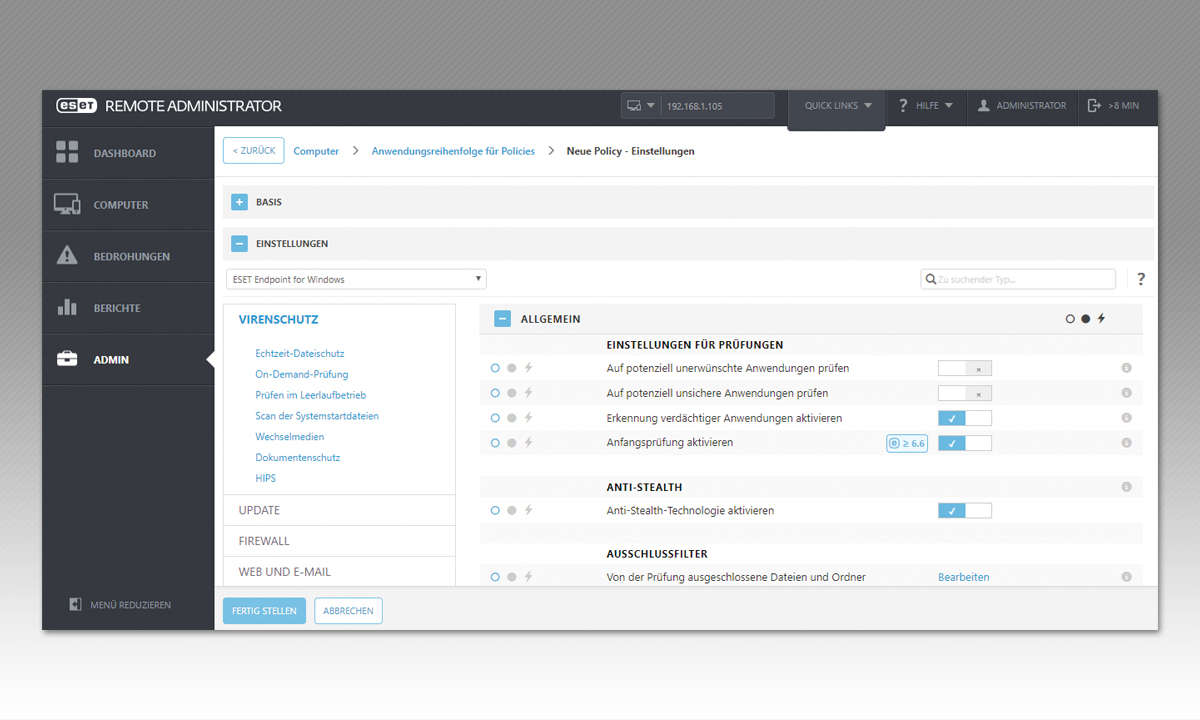Turn off Anti-Stealth-Technologie aktivieren switch
Image resolution: width=1200 pixels, height=720 pixels.
964,511
